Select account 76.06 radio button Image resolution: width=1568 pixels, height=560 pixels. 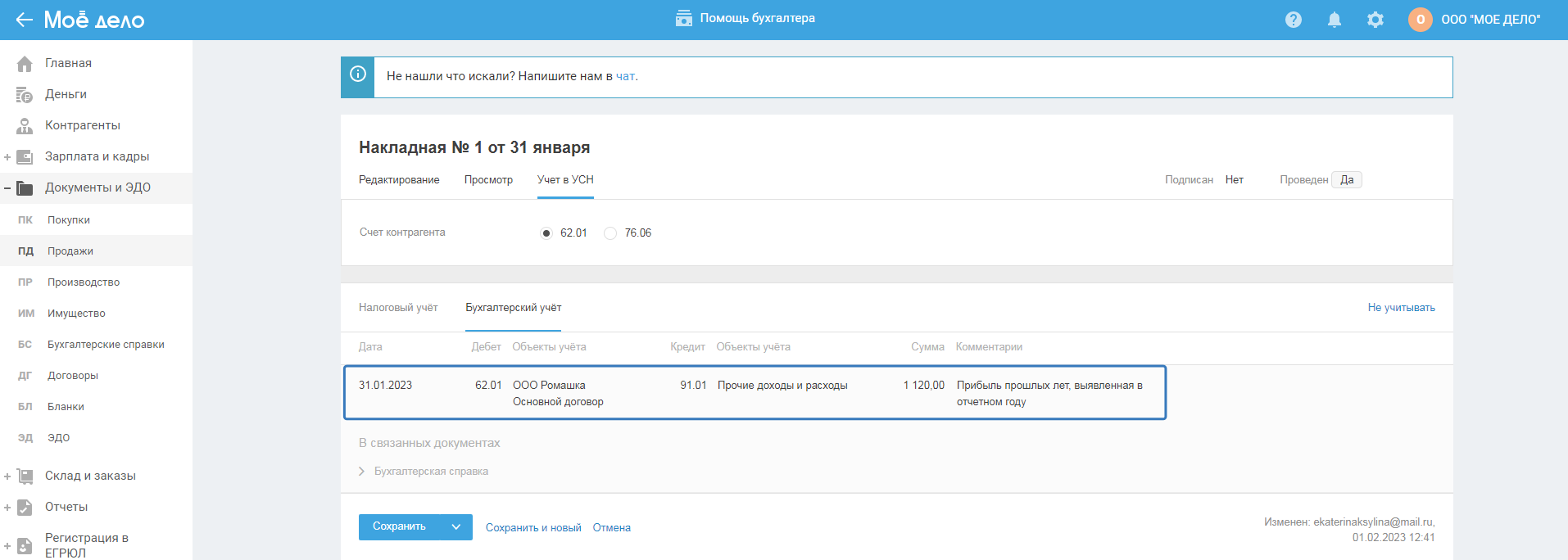click(610, 233)
